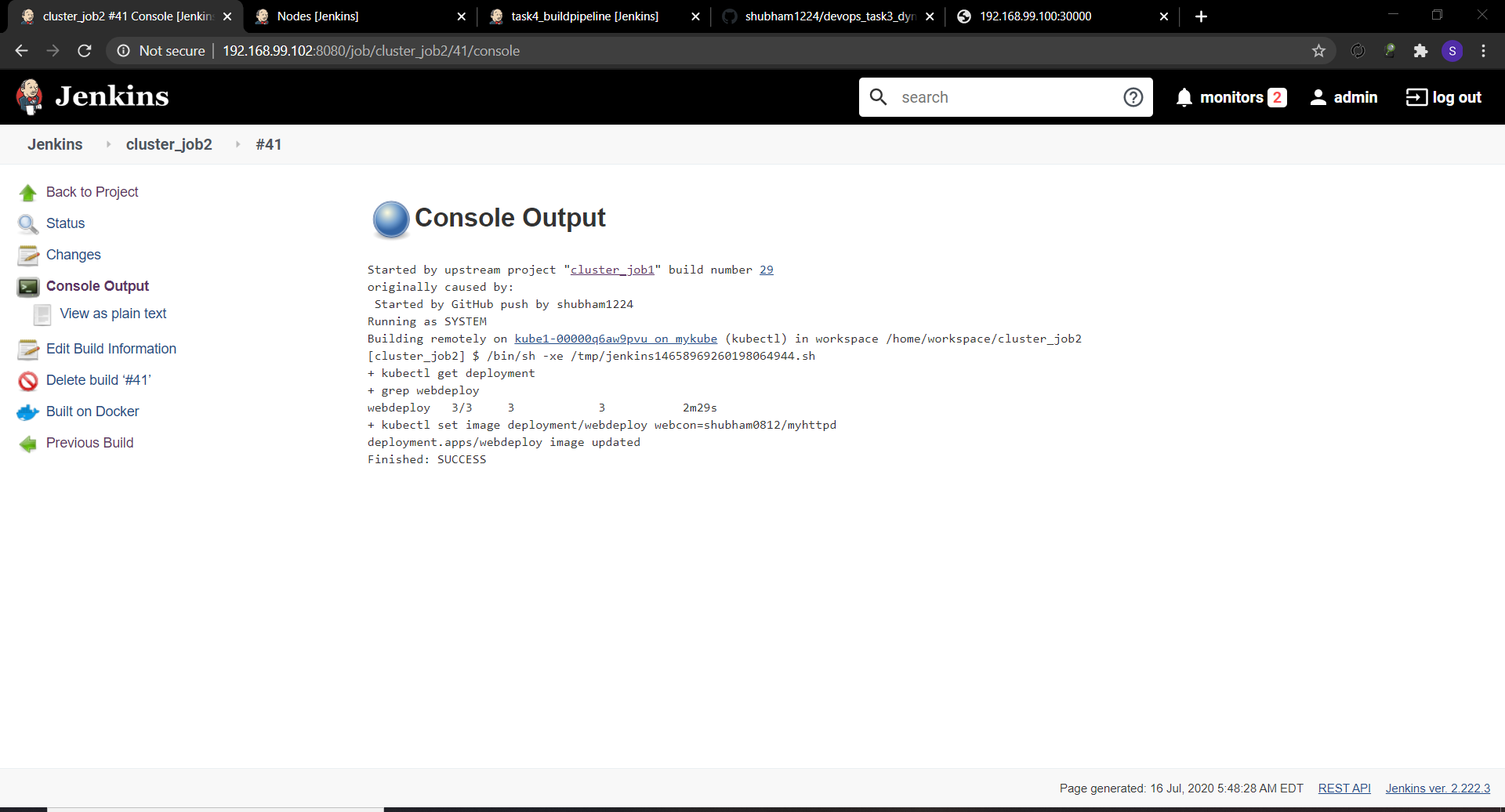Open notifications via the monitors bell icon
The height and width of the screenshot is (812, 1505).
point(1184,96)
